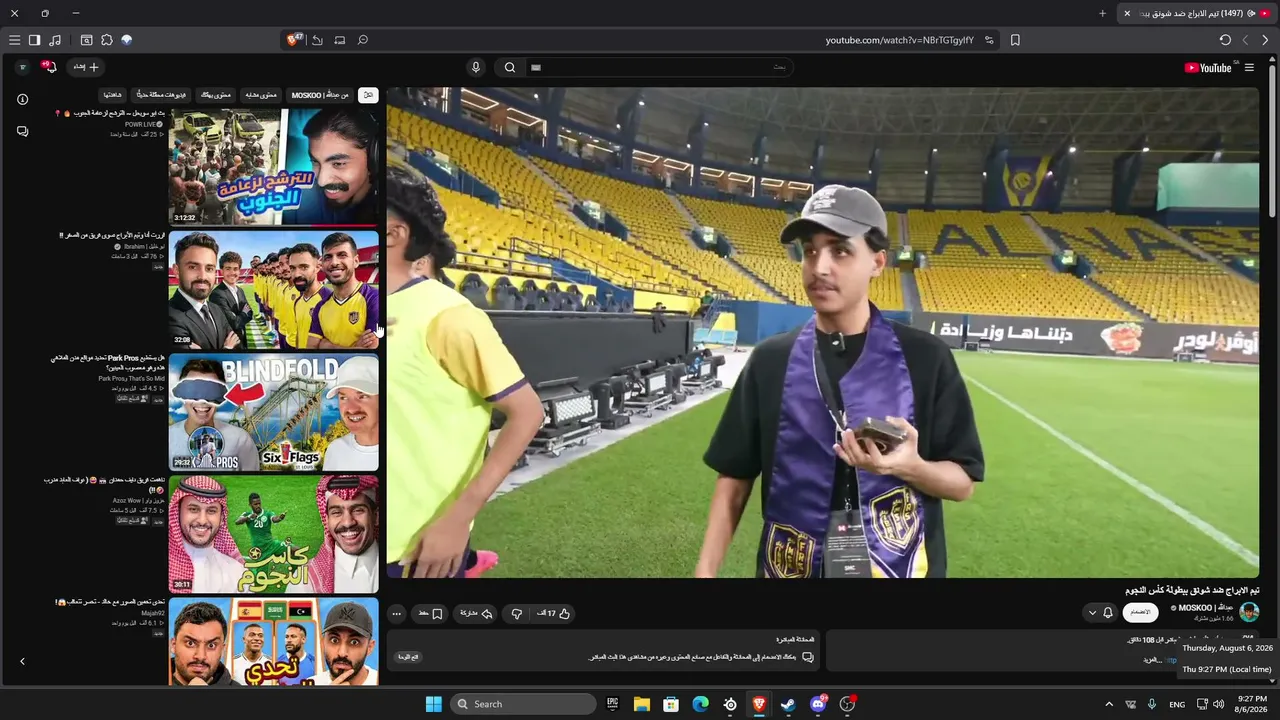Reload the YouTube page
The image size is (1280, 720).
1225,40
